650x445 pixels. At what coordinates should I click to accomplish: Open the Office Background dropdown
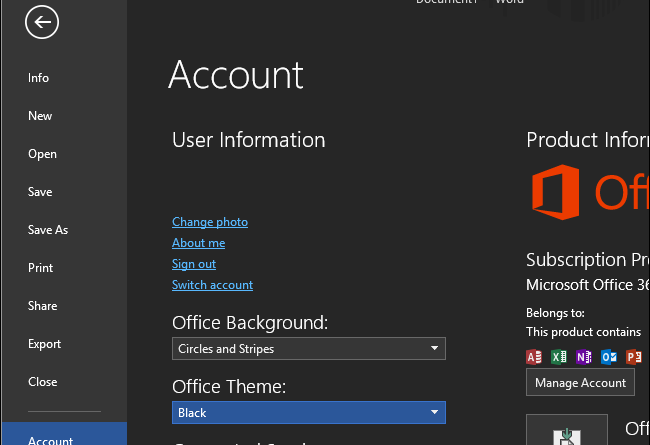click(x=308, y=349)
